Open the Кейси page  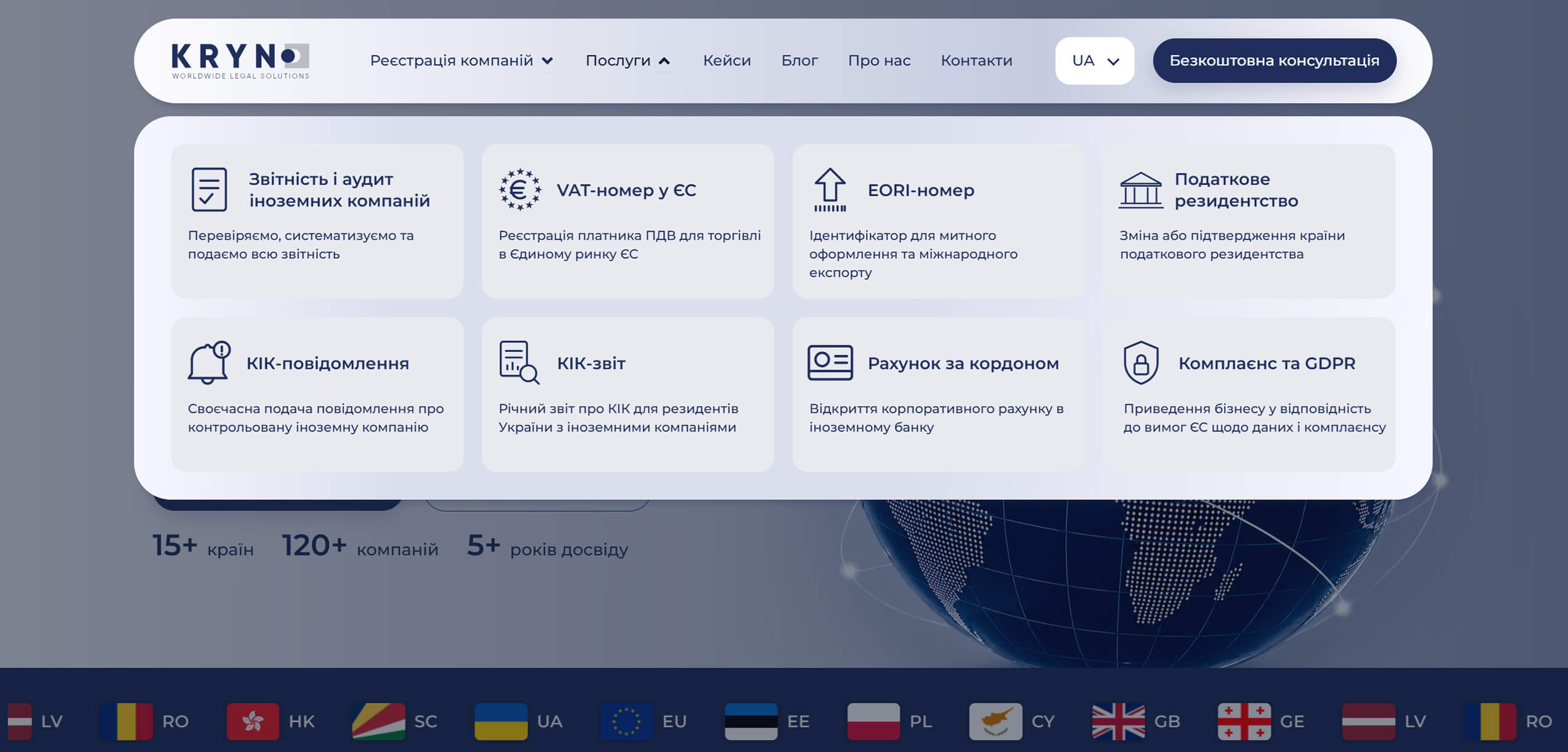727,60
